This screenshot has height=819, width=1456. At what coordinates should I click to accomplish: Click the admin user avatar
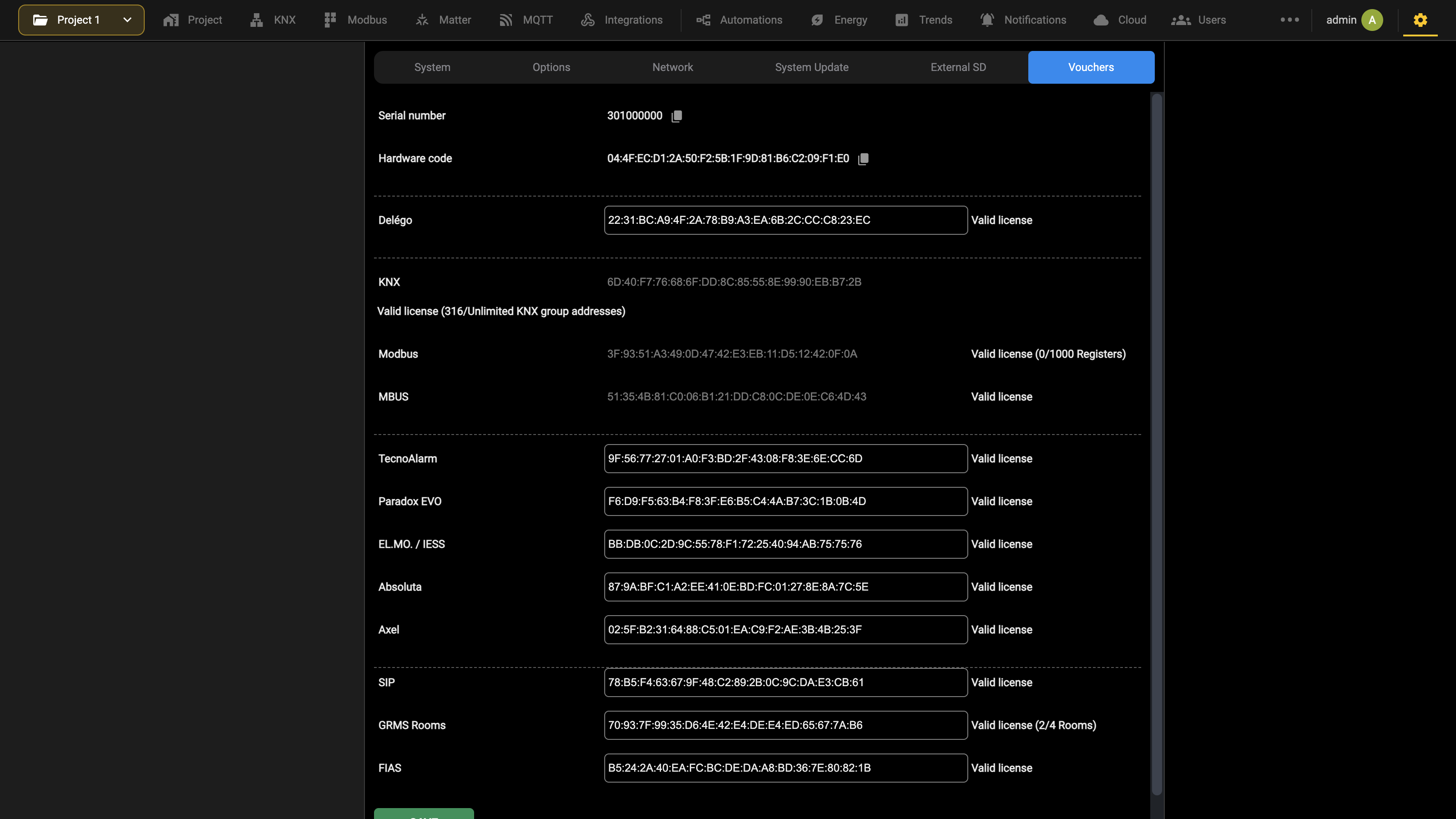[x=1372, y=20]
